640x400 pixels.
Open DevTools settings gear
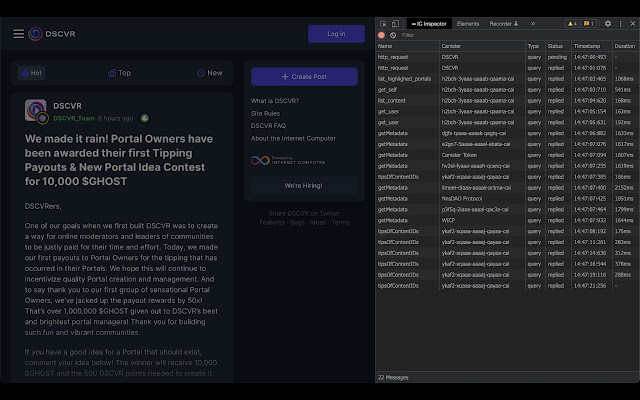[608, 24]
